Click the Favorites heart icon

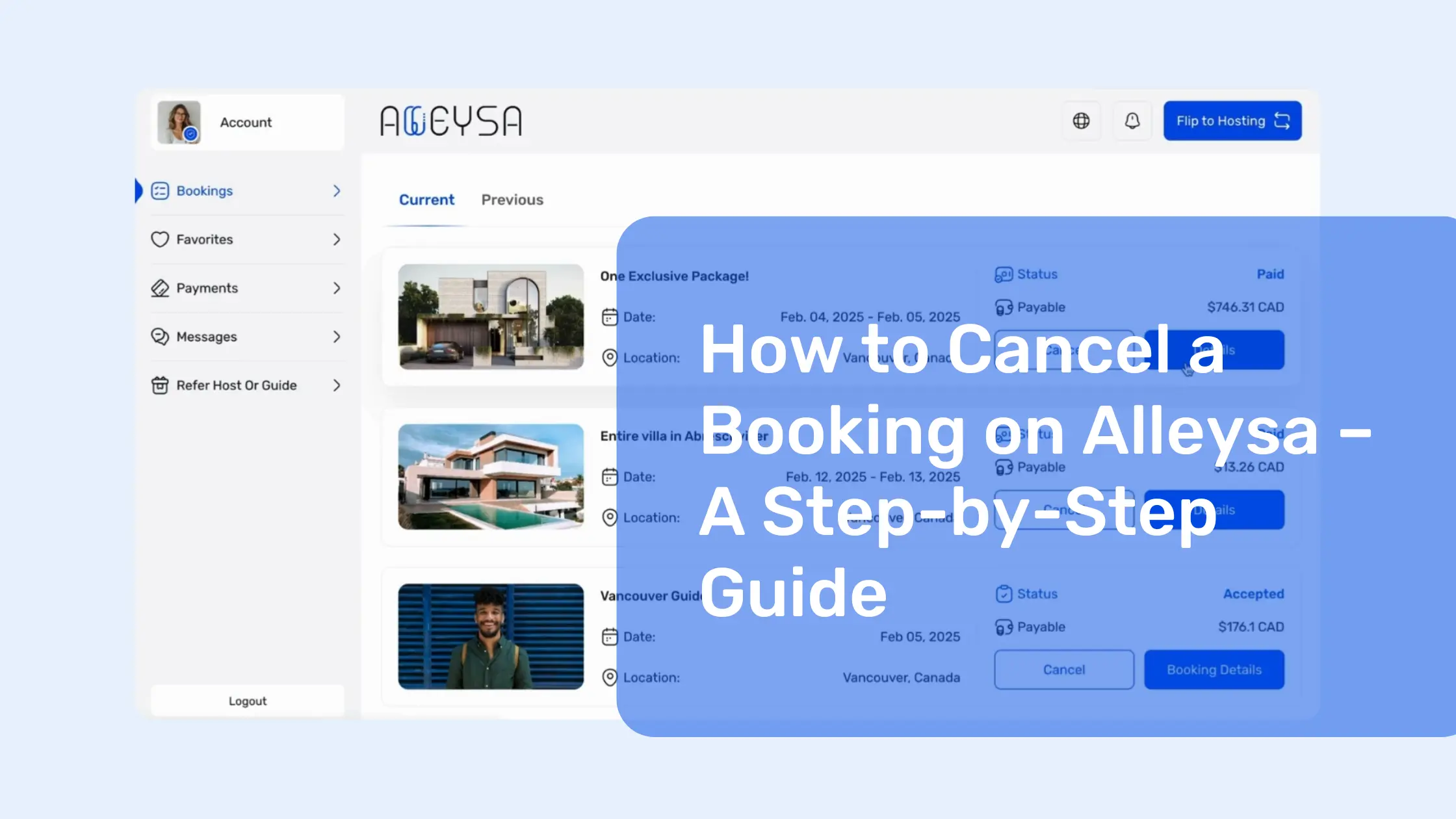(160, 240)
